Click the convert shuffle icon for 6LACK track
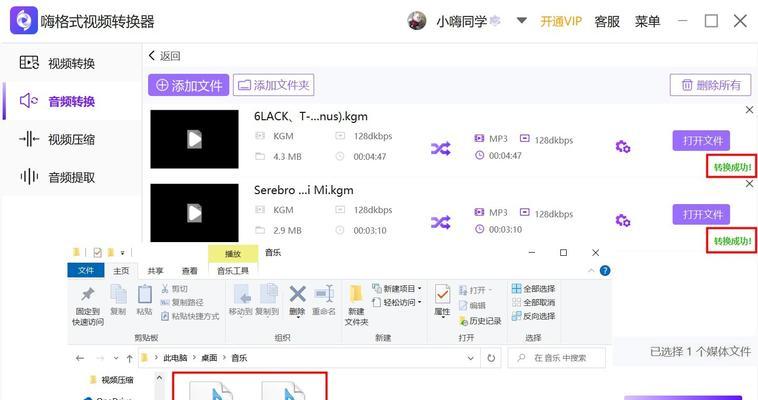 coord(440,148)
